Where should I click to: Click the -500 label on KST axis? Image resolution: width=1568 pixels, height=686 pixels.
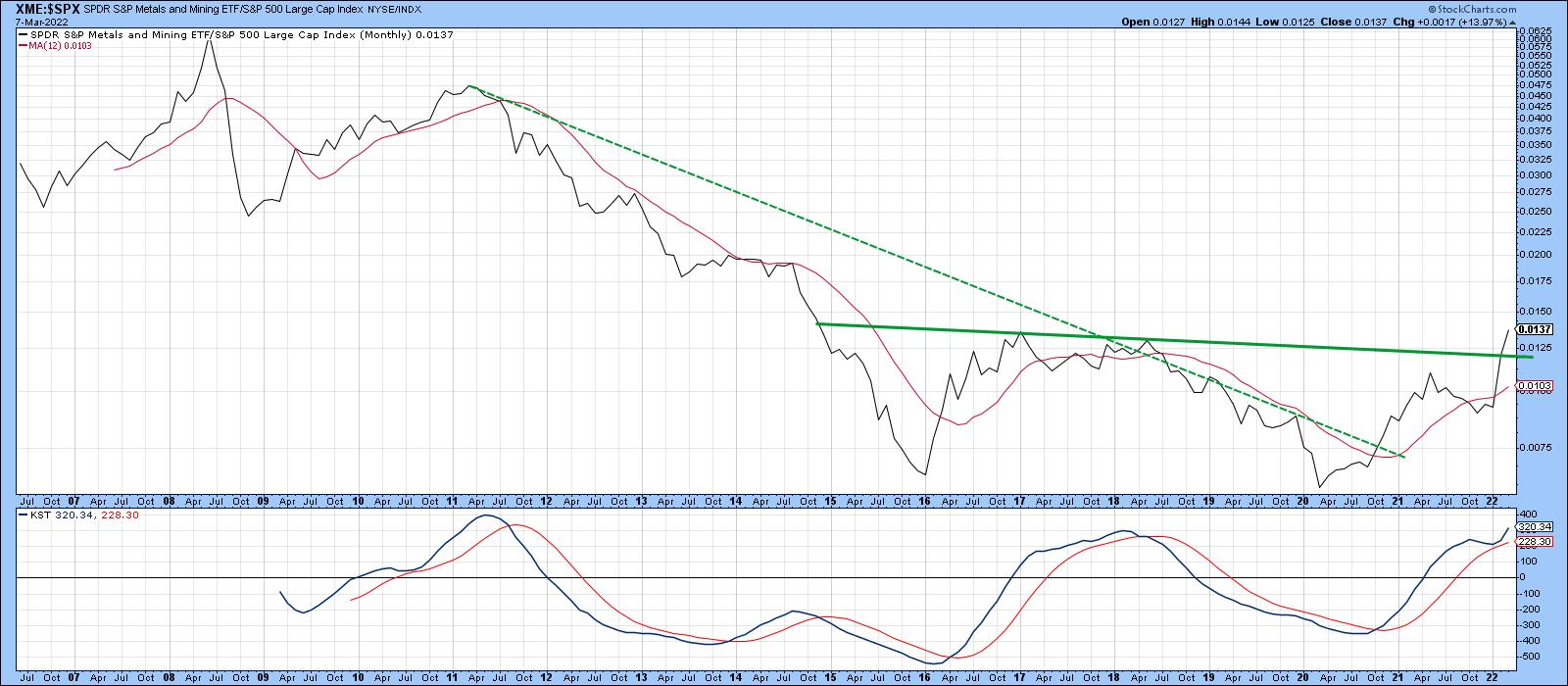point(1531,656)
